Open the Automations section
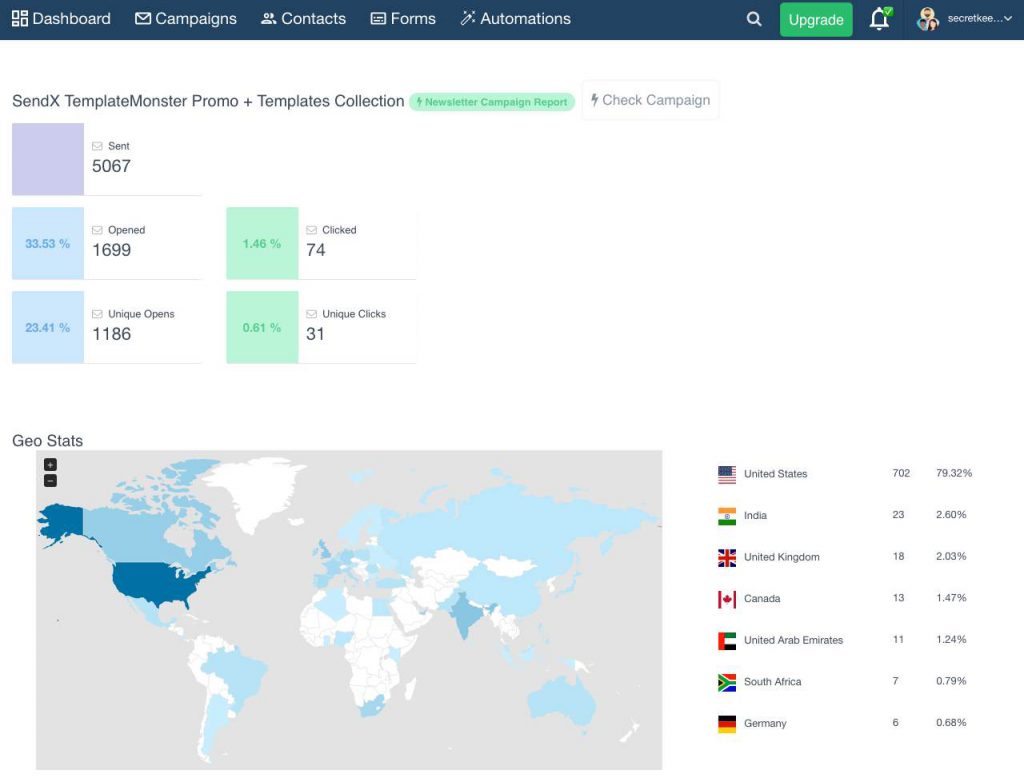The height and width of the screenshot is (778, 1024). click(x=515, y=18)
